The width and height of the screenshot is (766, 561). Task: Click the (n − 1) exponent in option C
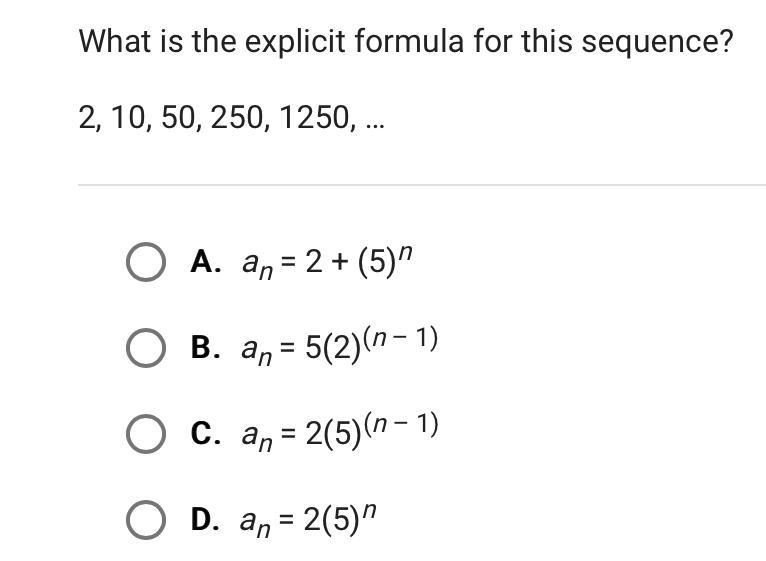click(401, 424)
